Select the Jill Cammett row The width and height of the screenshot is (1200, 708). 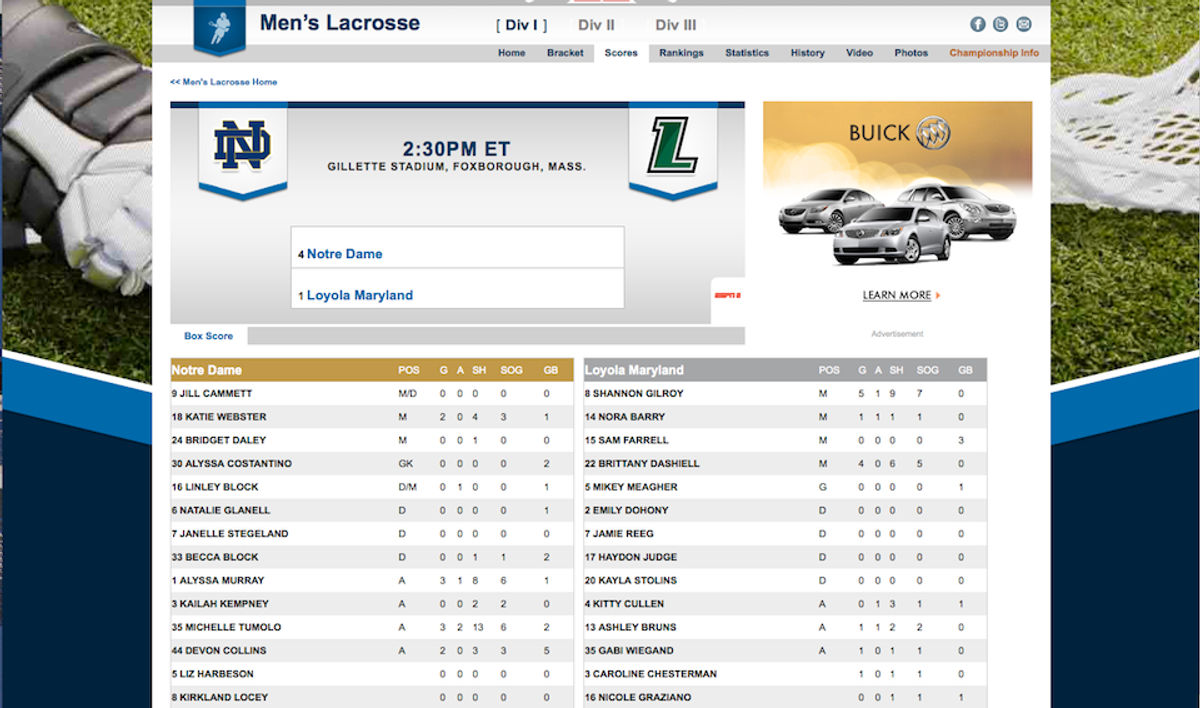372,394
